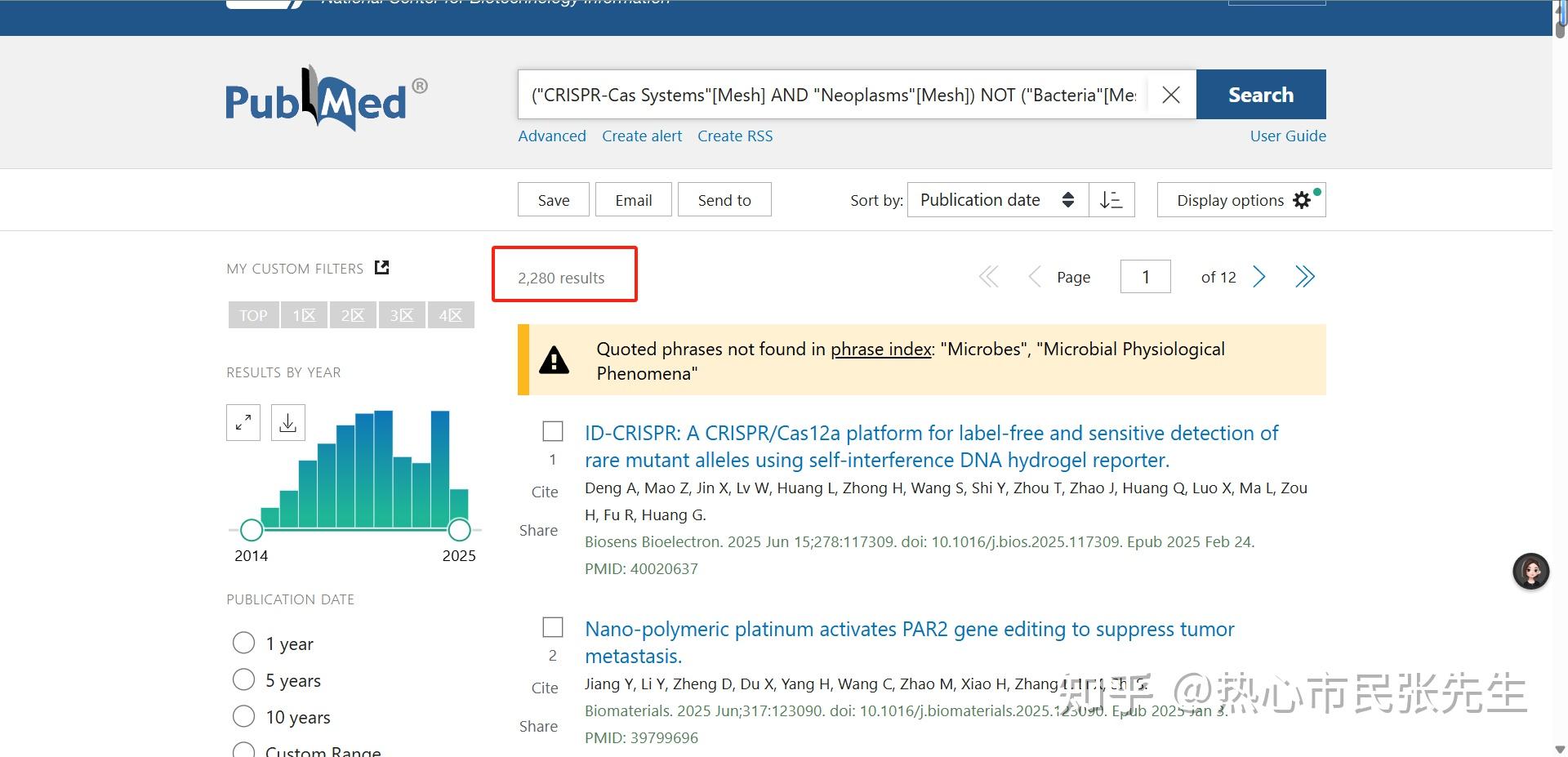Switch to the TOP custom filter
Screen dimensions: 1568x757
click(x=253, y=314)
